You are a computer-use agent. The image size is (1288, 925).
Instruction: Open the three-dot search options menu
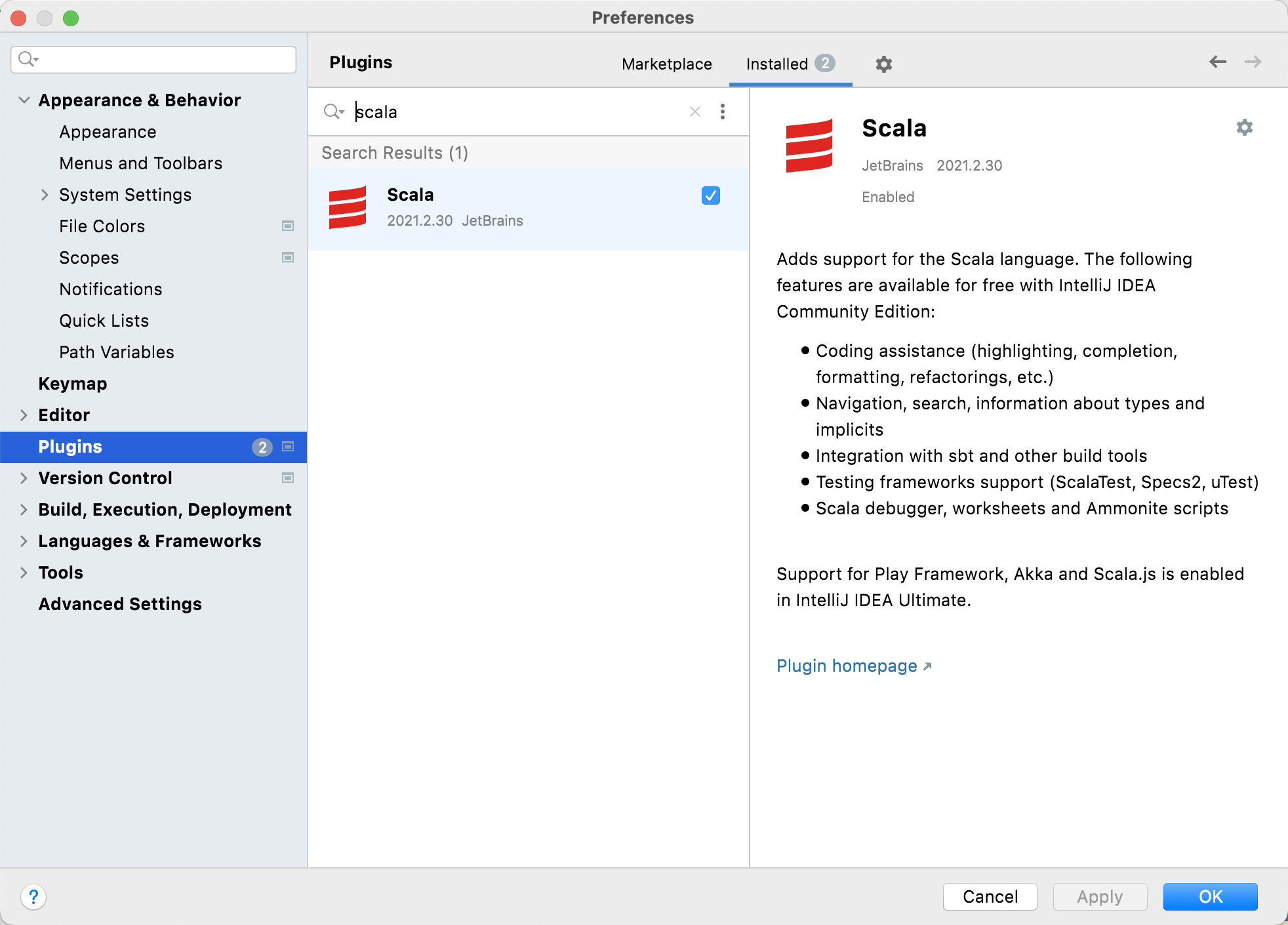[723, 112]
